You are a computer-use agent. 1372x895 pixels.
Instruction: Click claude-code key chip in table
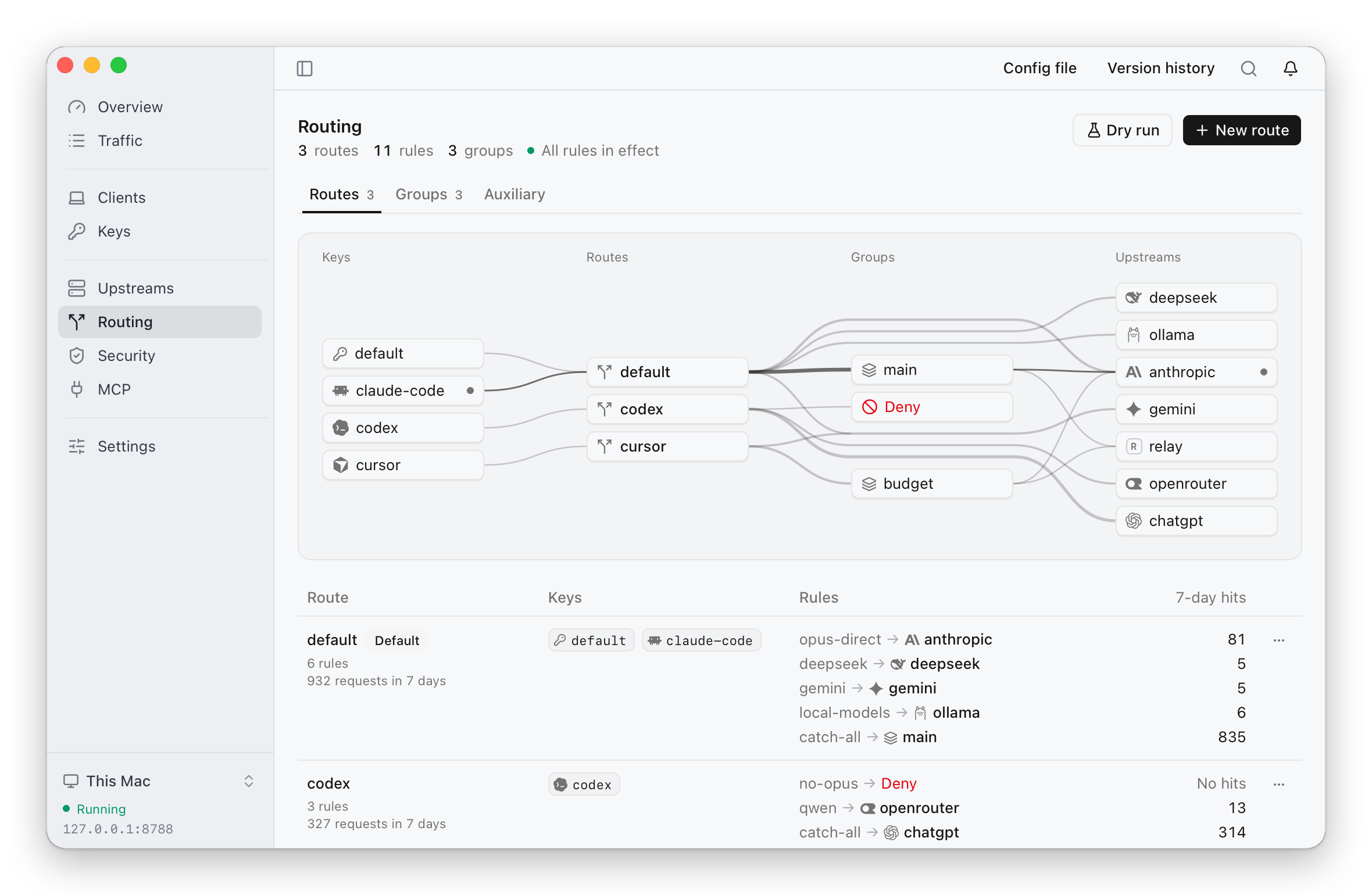coord(701,640)
